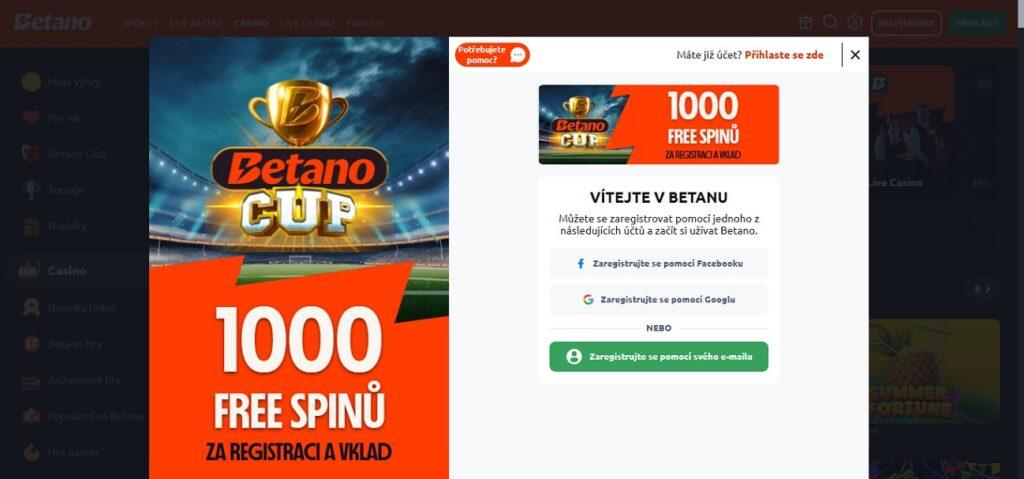Close the registration dialog
Screen dimensions: 1024x479
855,55
